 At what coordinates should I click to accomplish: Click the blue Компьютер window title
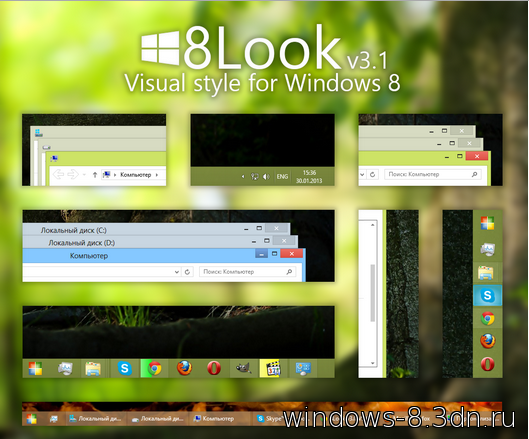click(x=89, y=256)
